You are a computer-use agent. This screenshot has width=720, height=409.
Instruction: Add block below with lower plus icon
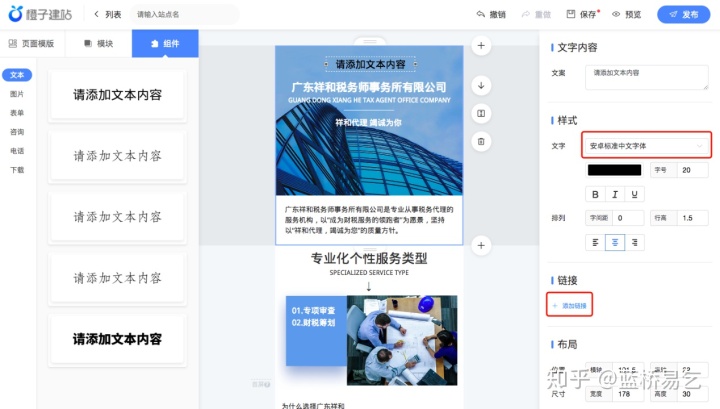481,245
